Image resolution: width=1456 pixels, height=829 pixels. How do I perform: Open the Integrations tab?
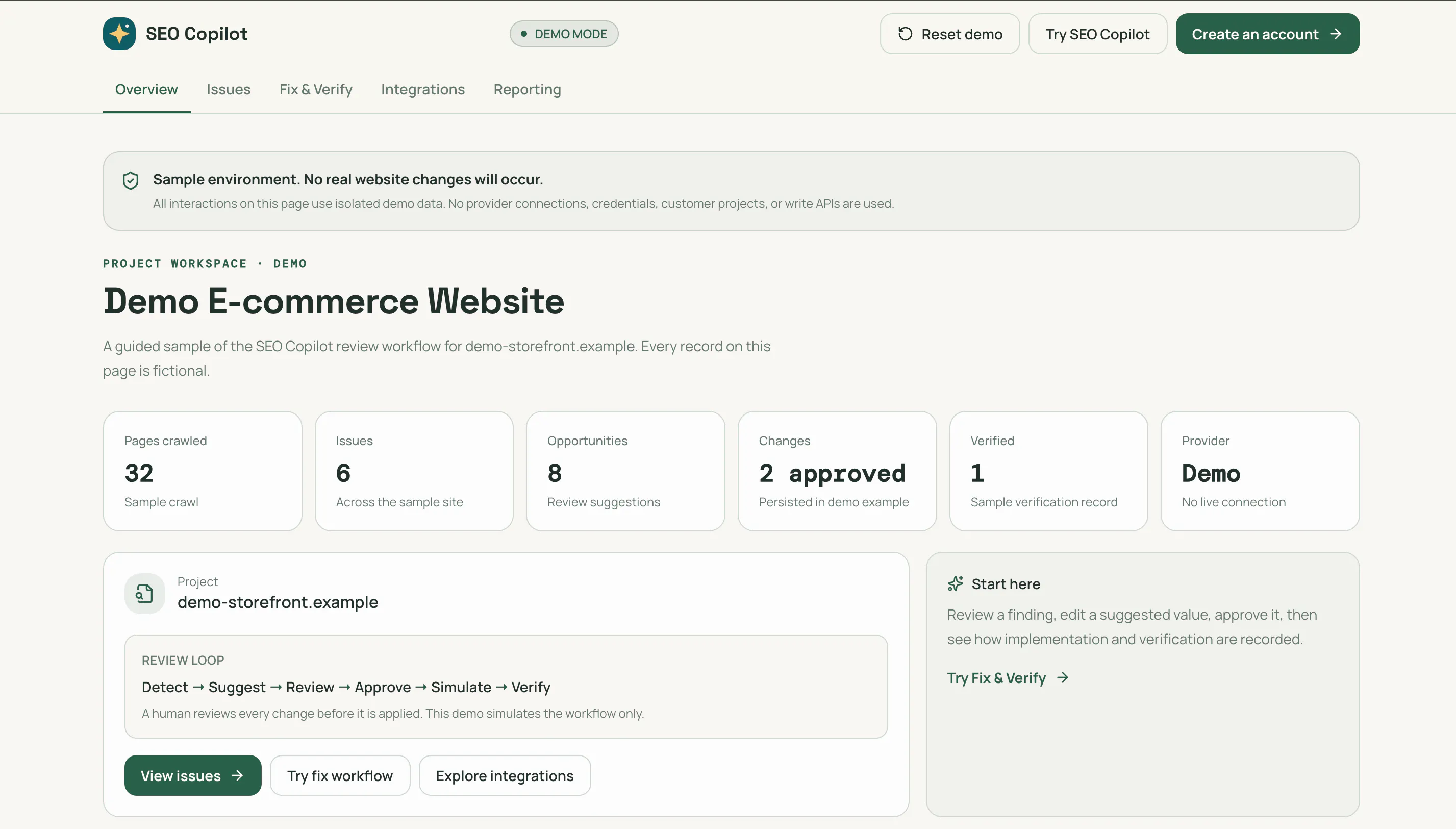click(423, 89)
